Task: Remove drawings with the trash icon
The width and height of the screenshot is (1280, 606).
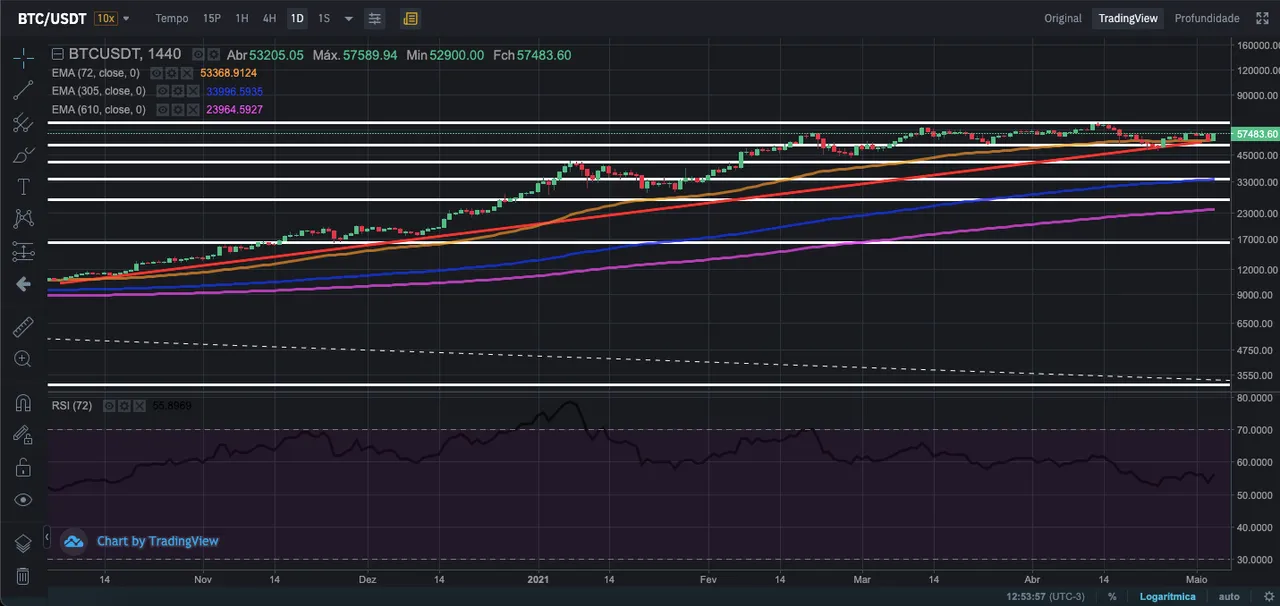Action: [x=23, y=576]
